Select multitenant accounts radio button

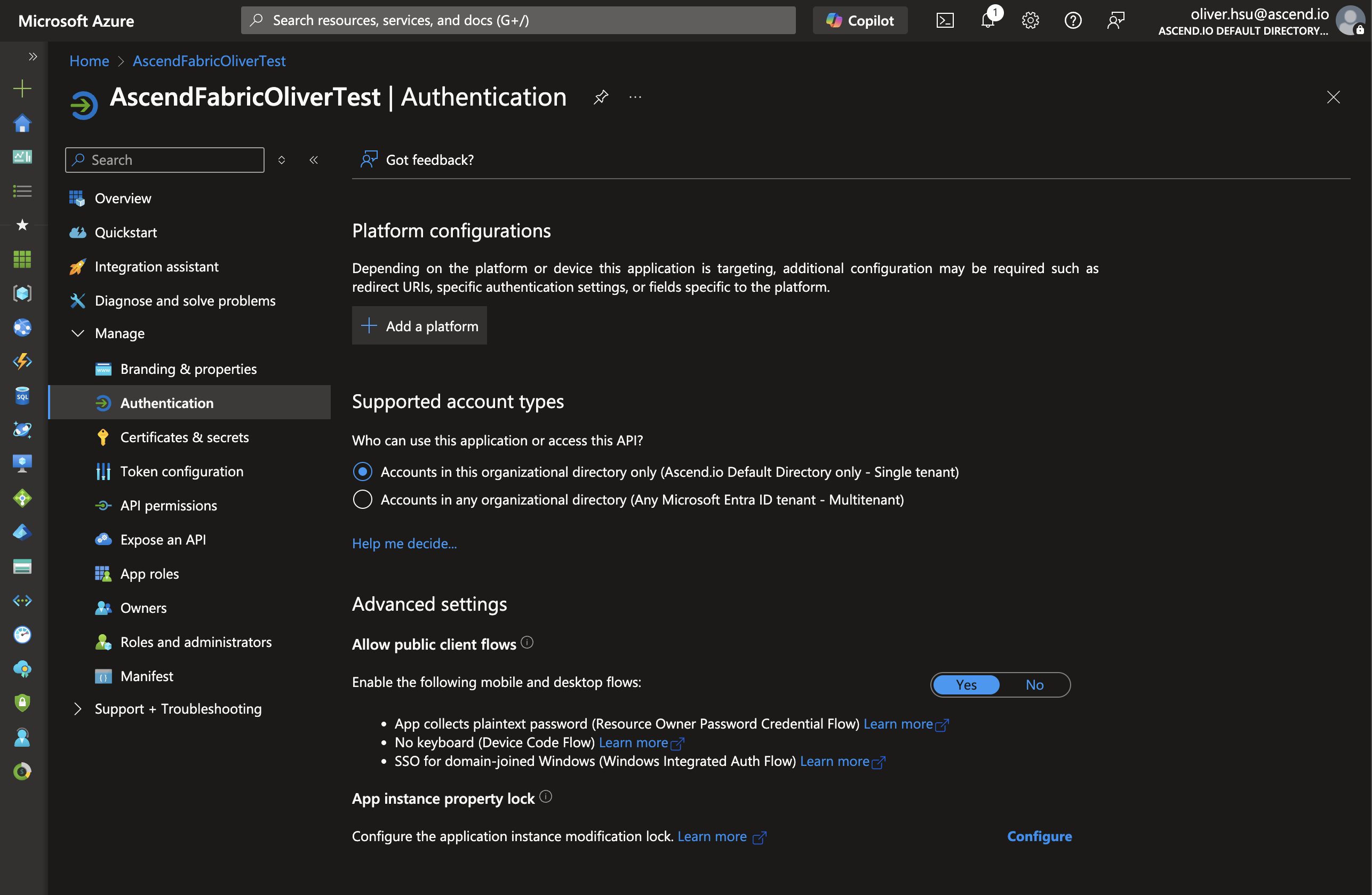(362, 499)
